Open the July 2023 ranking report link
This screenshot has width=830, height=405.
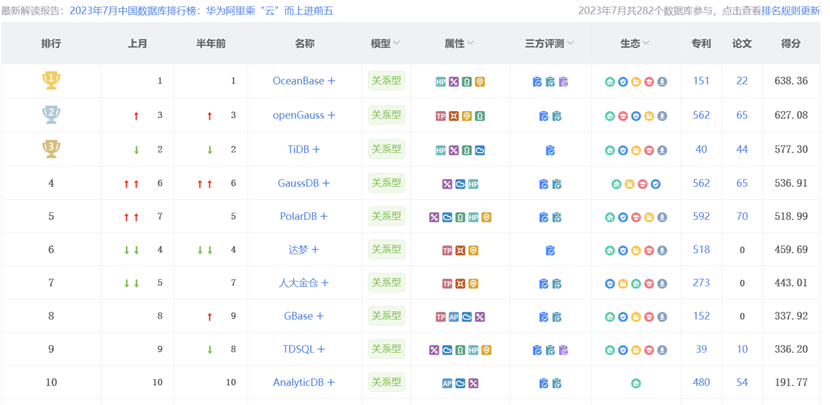(202, 11)
